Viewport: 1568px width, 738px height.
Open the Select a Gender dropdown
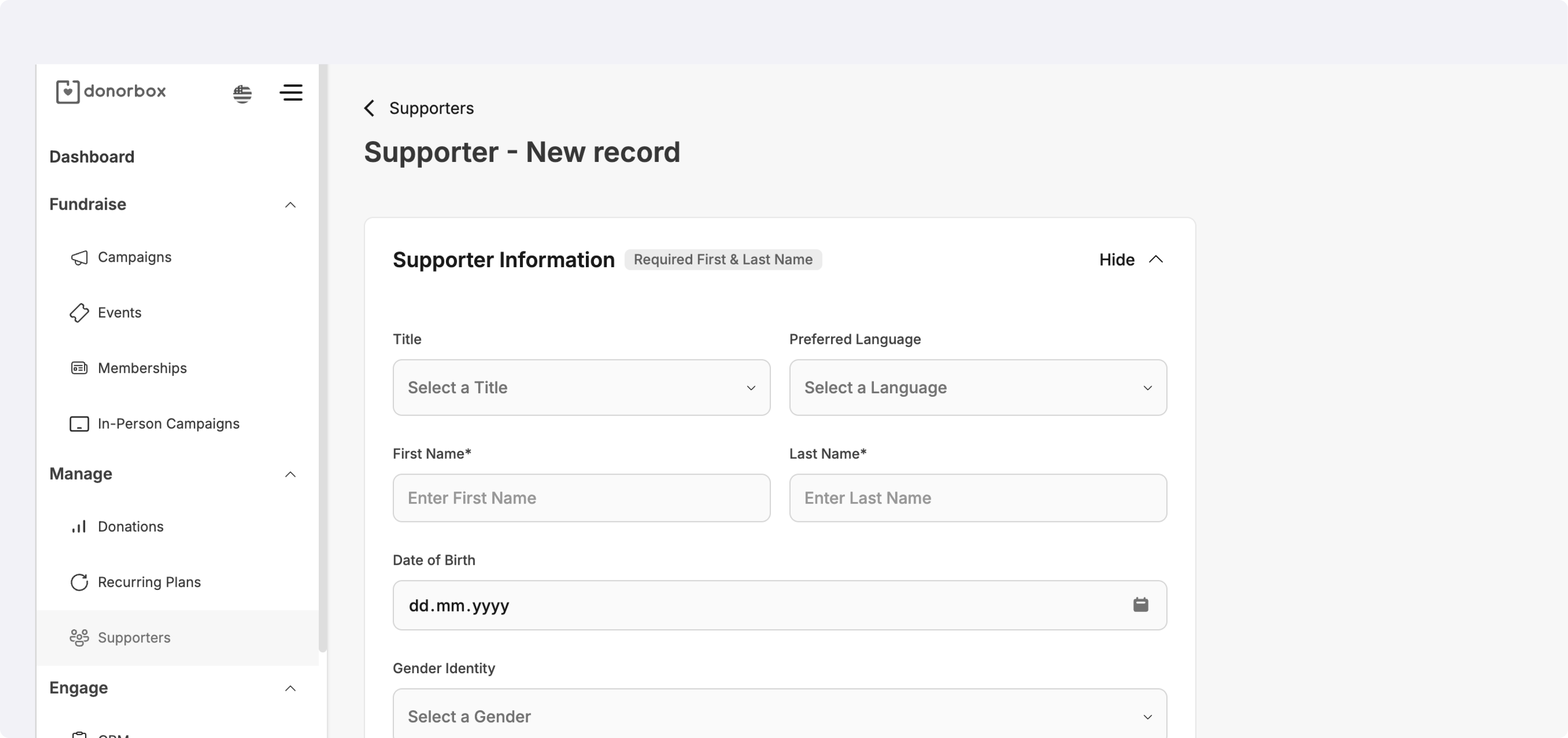pyautogui.click(x=779, y=716)
